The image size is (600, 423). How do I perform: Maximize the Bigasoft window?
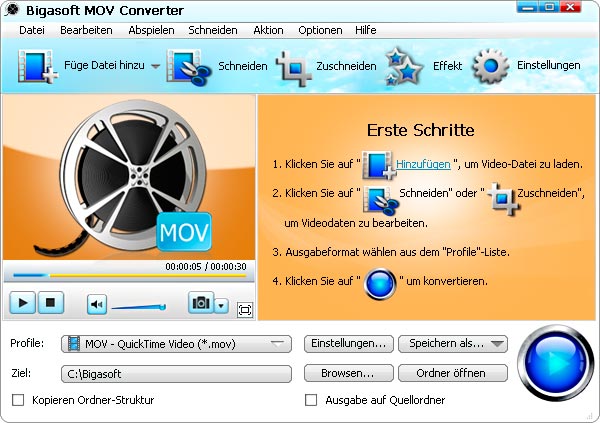[x=549, y=7]
